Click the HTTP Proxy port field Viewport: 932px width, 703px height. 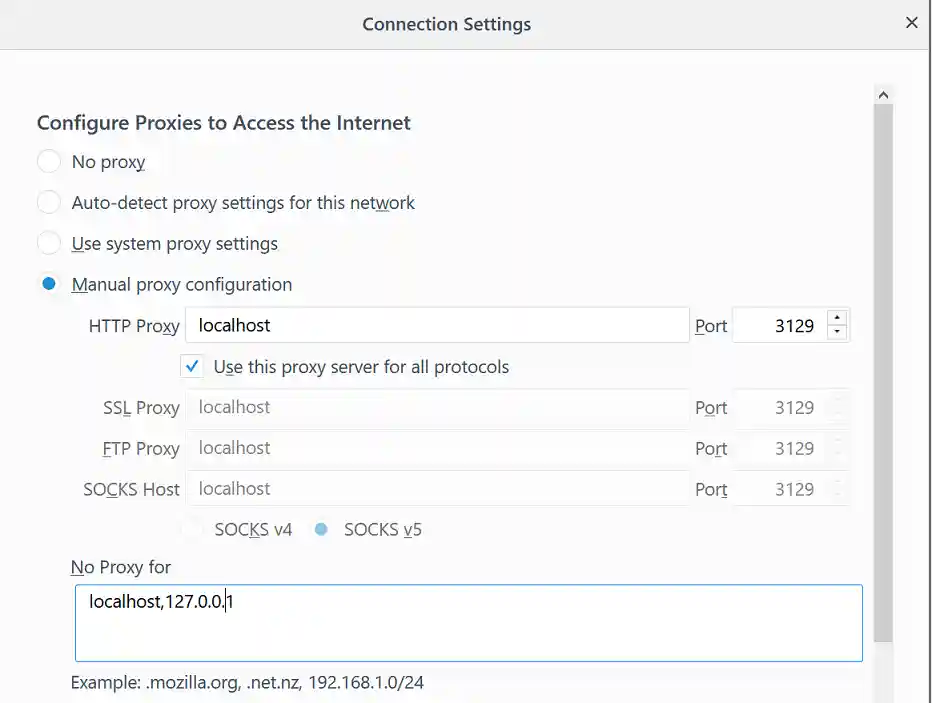780,326
